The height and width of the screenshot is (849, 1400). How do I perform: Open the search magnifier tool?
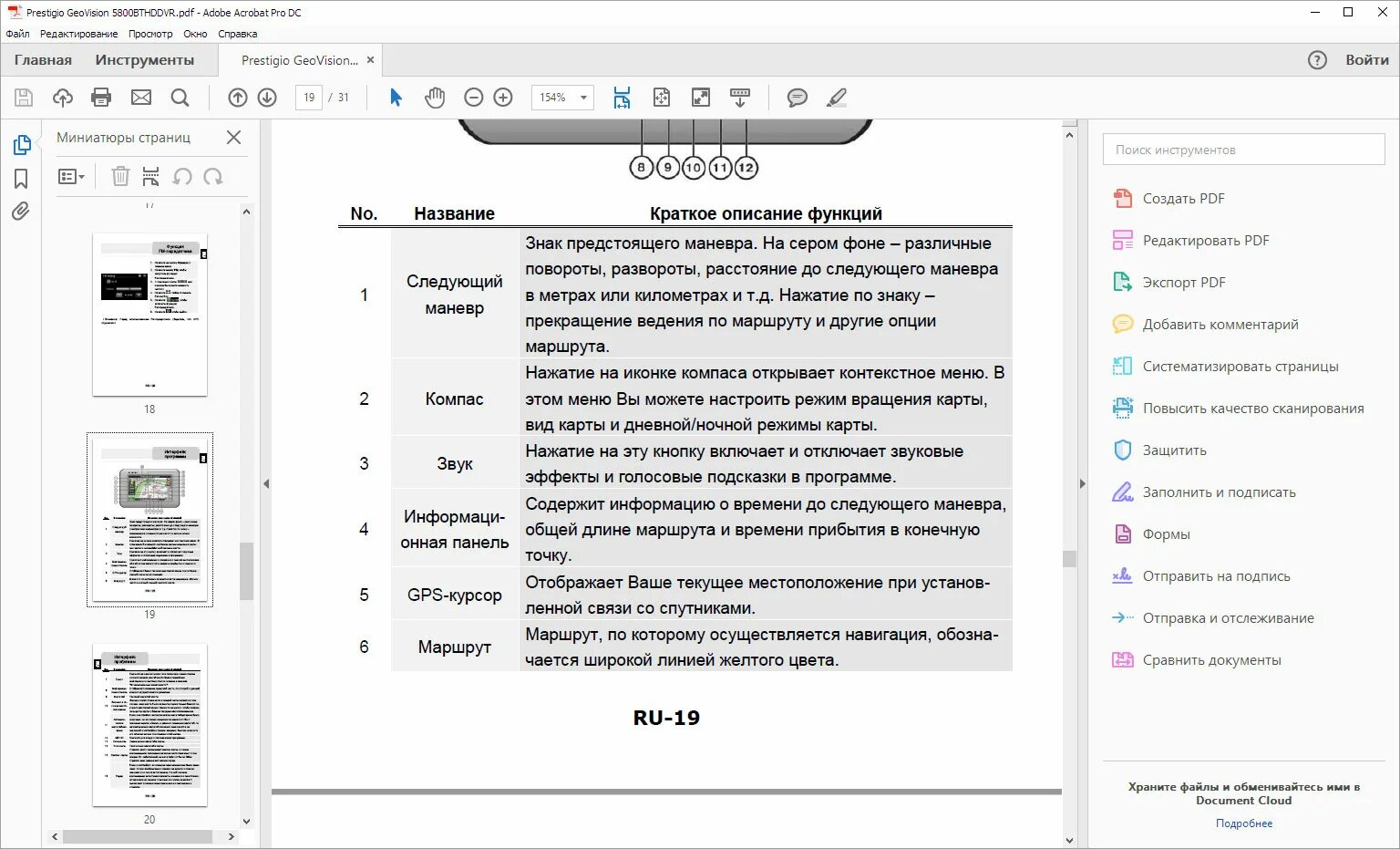pos(180,98)
